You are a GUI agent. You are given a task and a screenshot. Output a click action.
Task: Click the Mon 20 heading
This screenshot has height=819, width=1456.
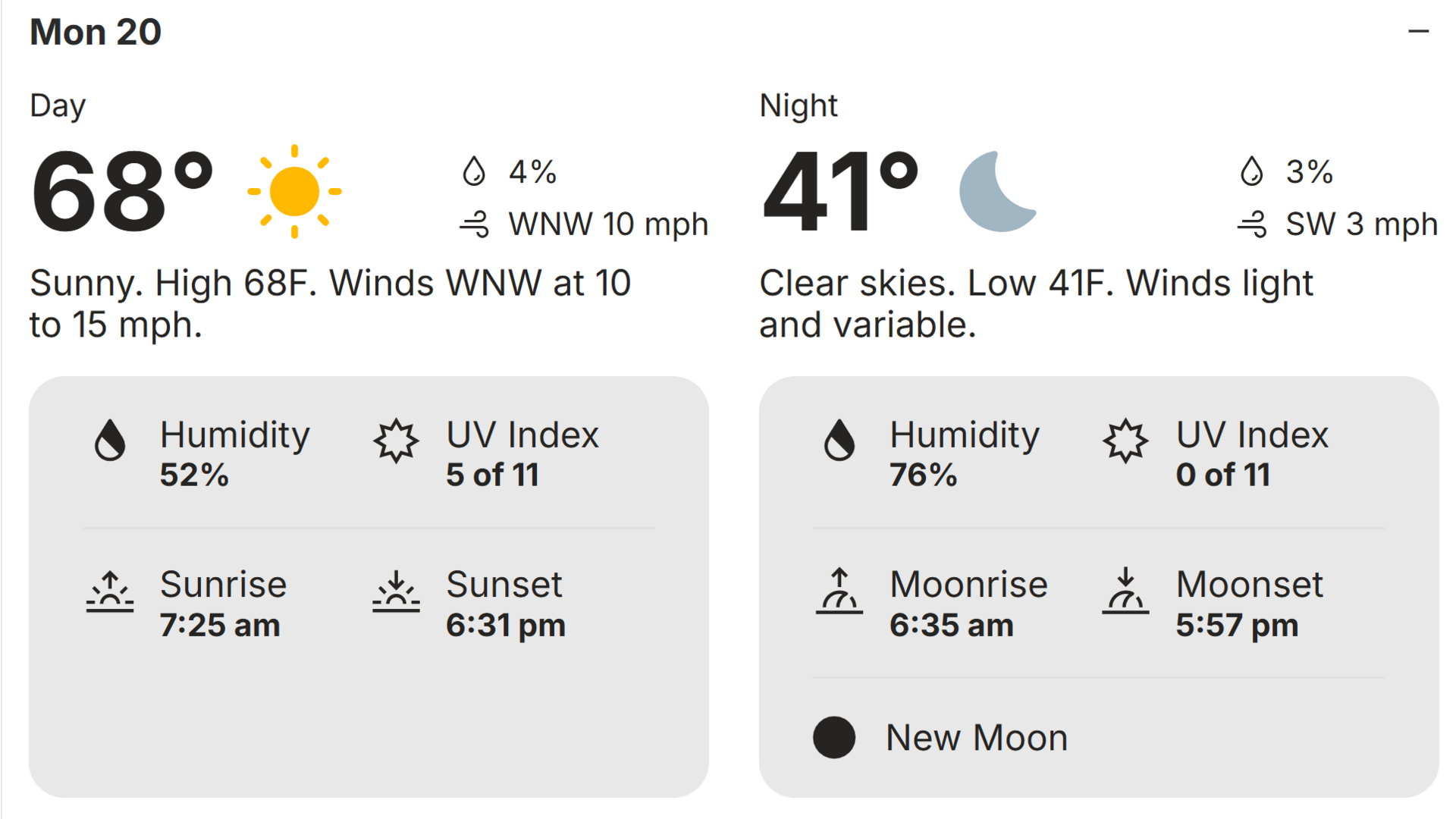[x=96, y=32]
